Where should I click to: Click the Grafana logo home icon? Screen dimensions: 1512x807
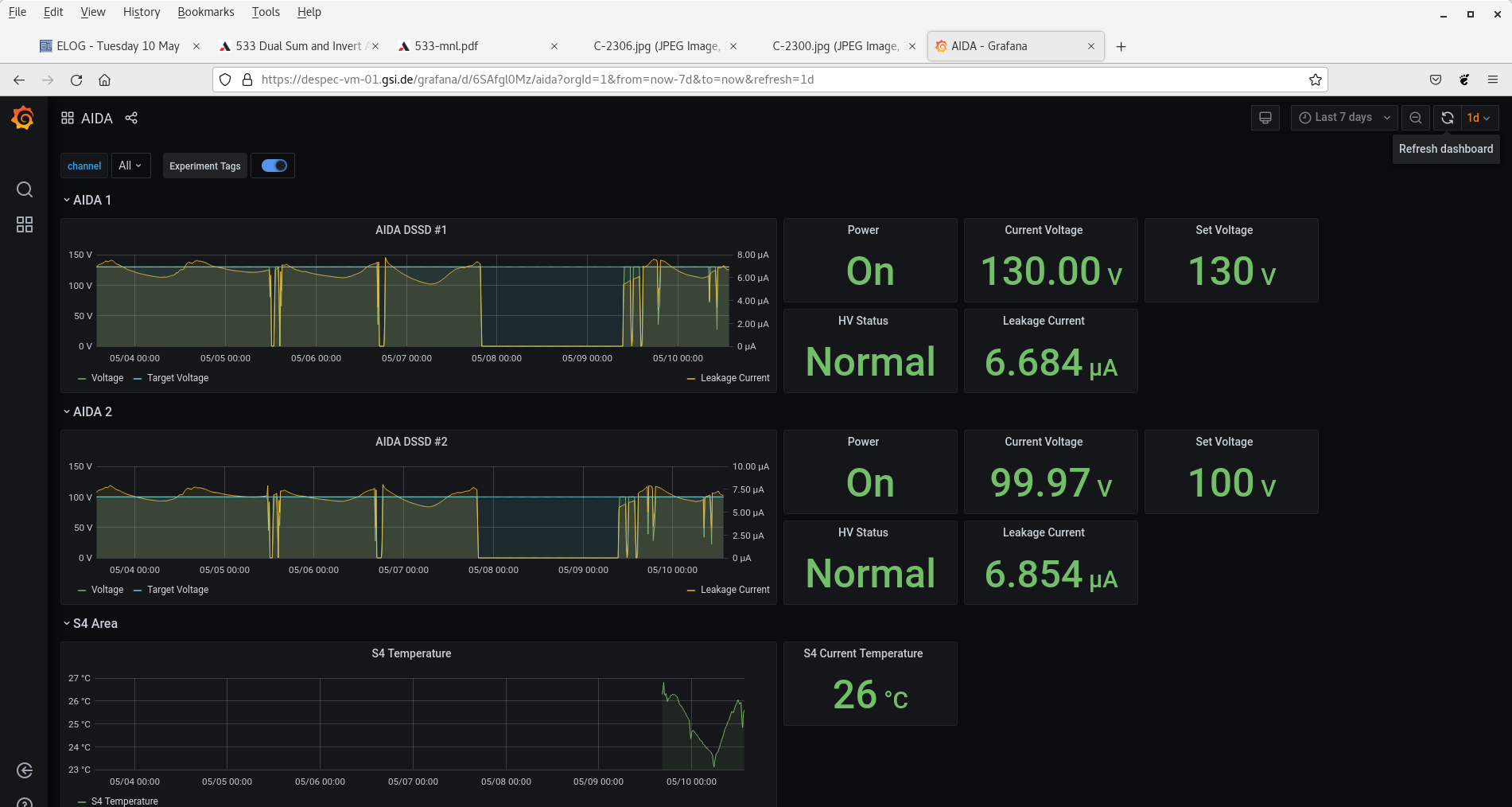tap(23, 118)
